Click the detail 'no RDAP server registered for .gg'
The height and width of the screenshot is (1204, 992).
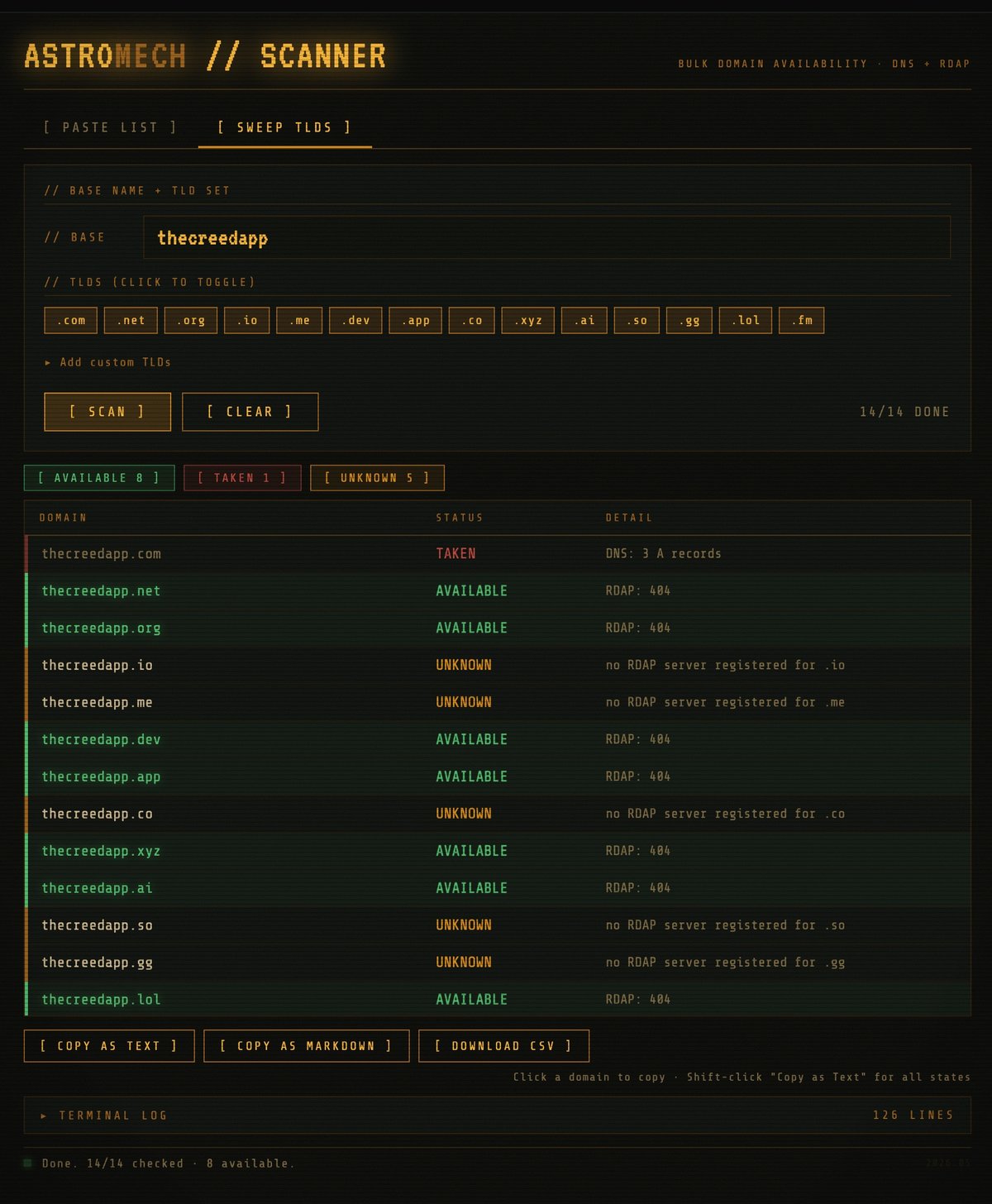[725, 963]
